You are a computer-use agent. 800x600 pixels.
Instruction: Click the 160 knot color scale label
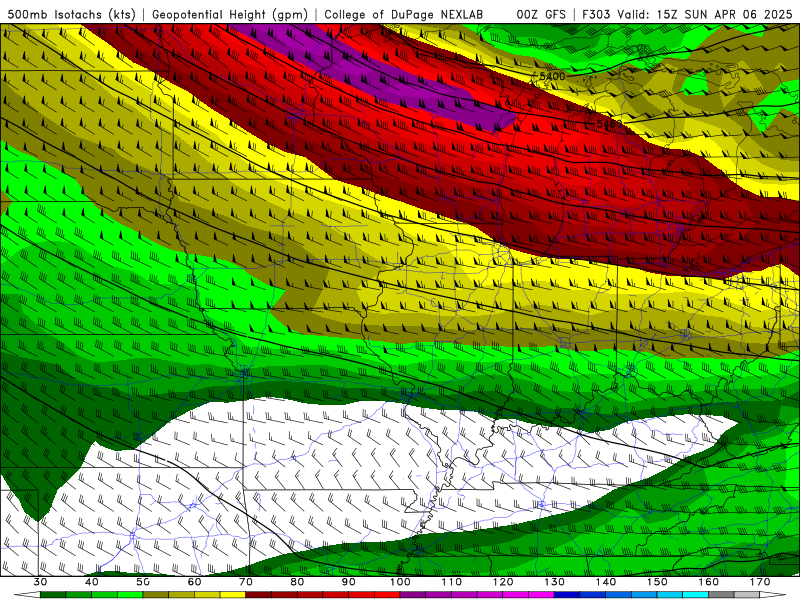pos(709,582)
